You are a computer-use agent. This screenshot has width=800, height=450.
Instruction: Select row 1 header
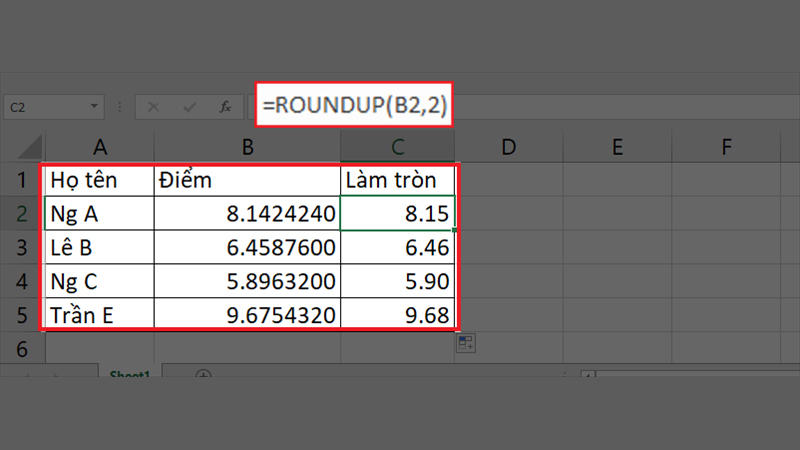[x=22, y=180]
